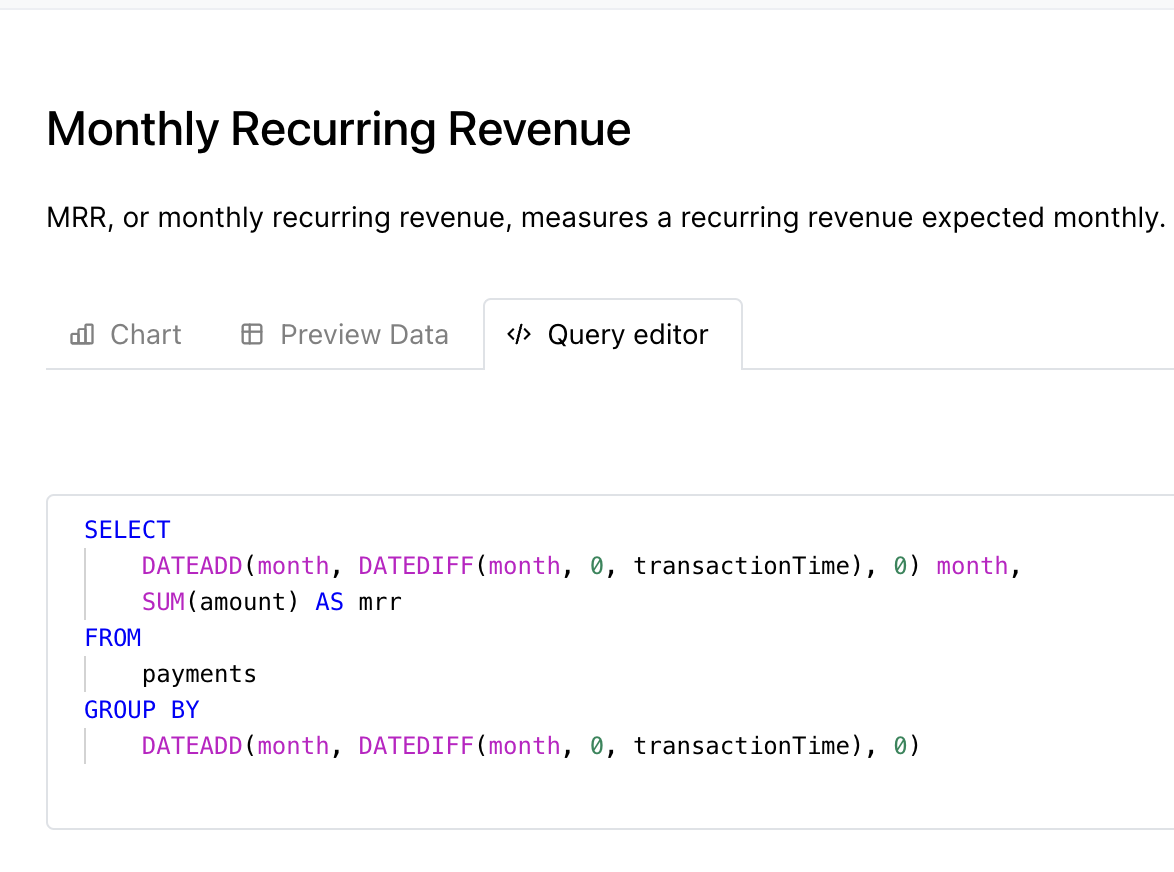The height and width of the screenshot is (872, 1174).
Task: Place cursor on the SELECT keyword
Action: (127, 530)
